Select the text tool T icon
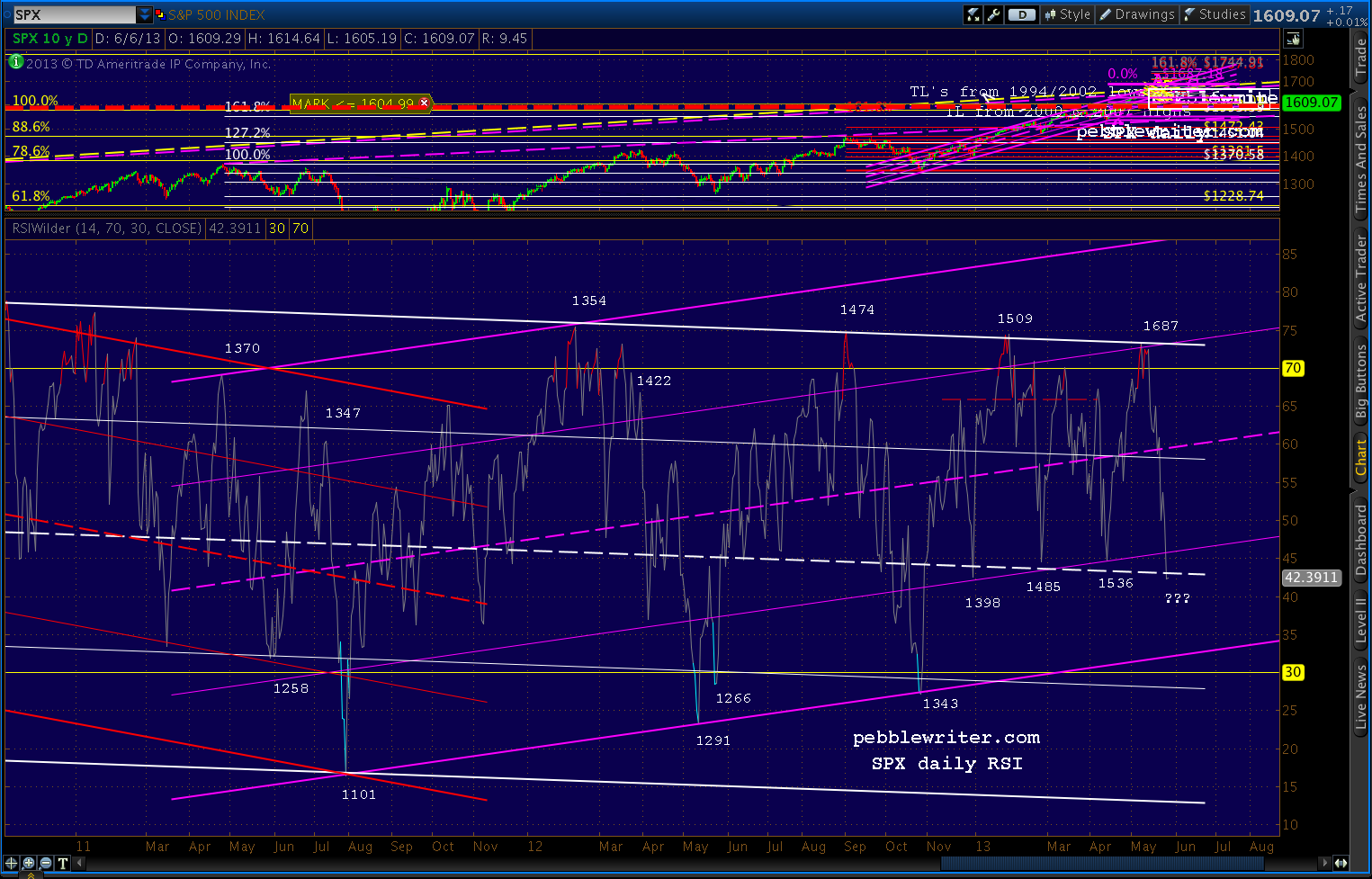Viewport: 1372px width, 879px height. 63,863
